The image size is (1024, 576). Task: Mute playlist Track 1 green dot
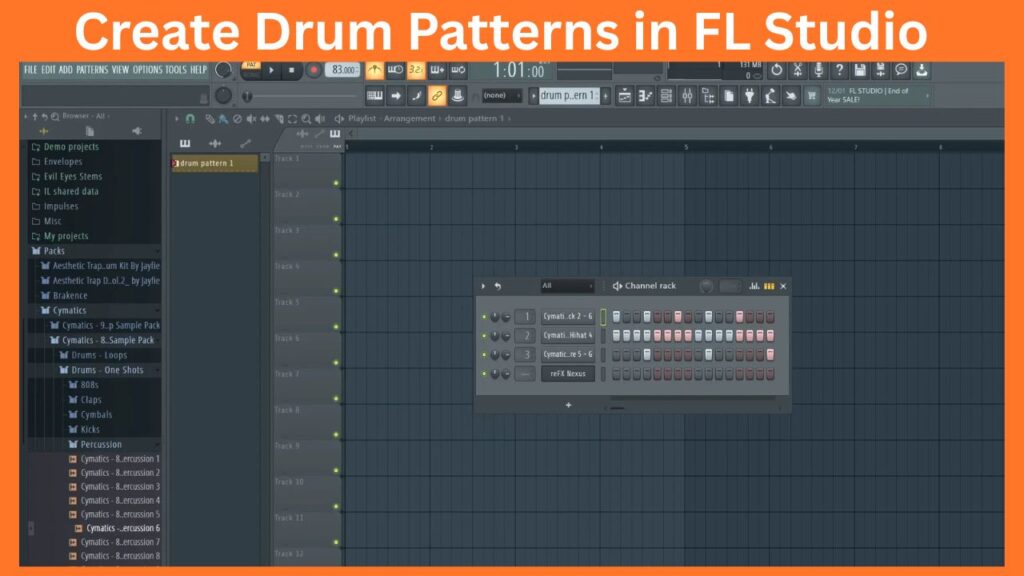(336, 184)
